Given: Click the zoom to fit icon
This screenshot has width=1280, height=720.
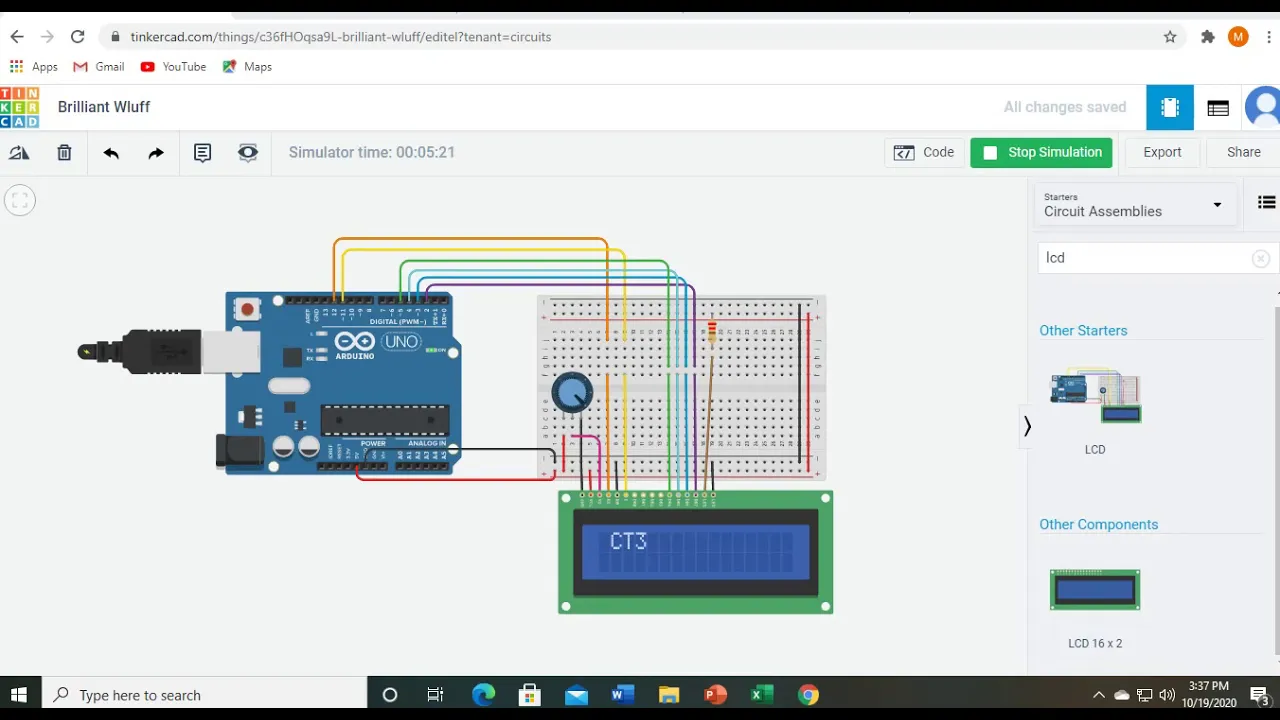Looking at the screenshot, I should point(20,201).
